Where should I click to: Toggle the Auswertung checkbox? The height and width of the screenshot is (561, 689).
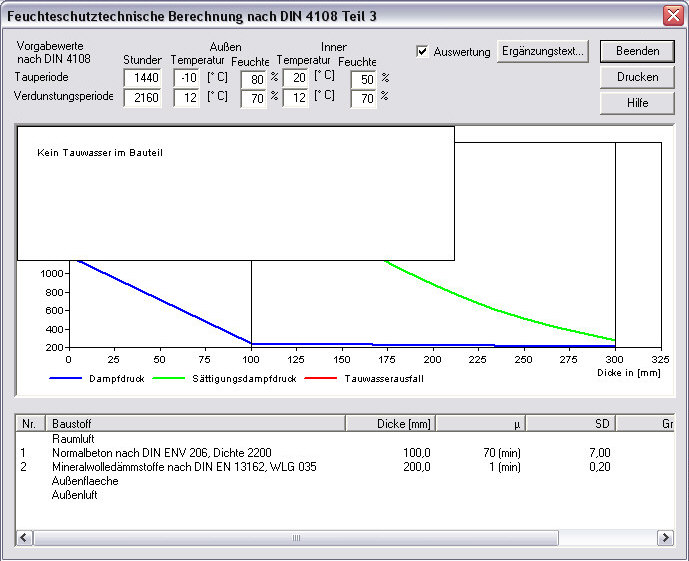(422, 51)
